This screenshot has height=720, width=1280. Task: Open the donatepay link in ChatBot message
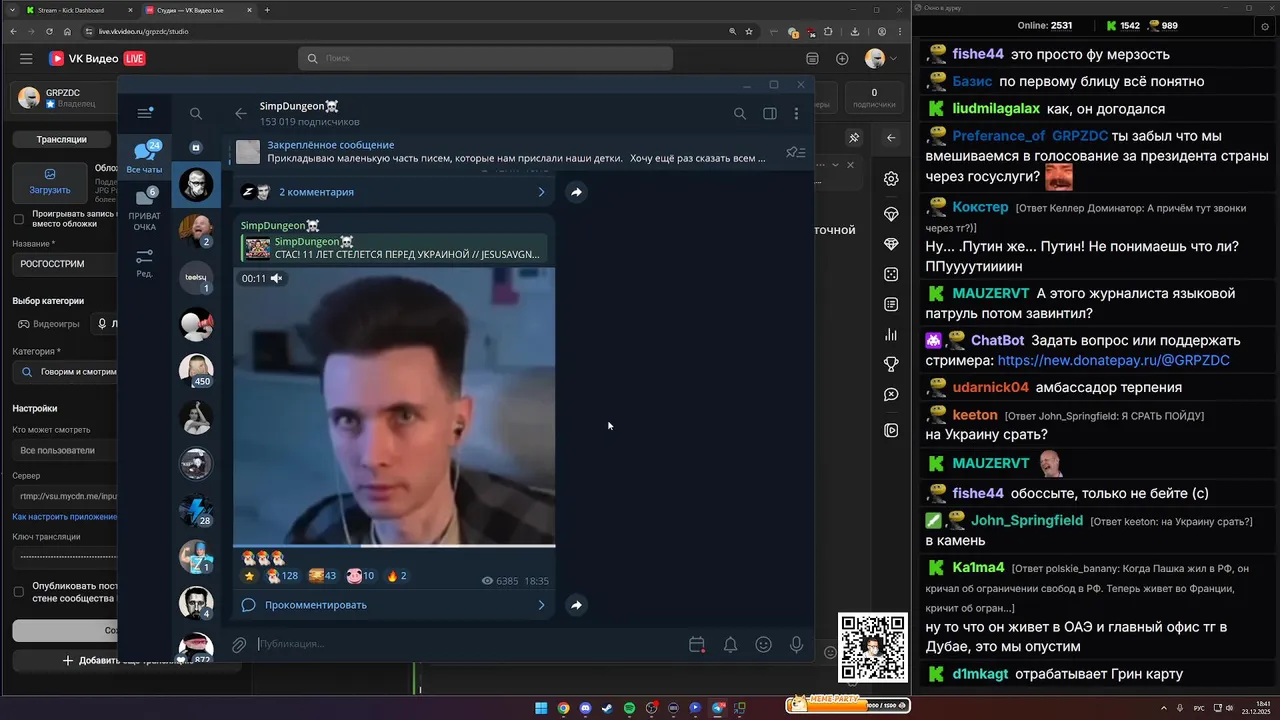[x=1113, y=360]
